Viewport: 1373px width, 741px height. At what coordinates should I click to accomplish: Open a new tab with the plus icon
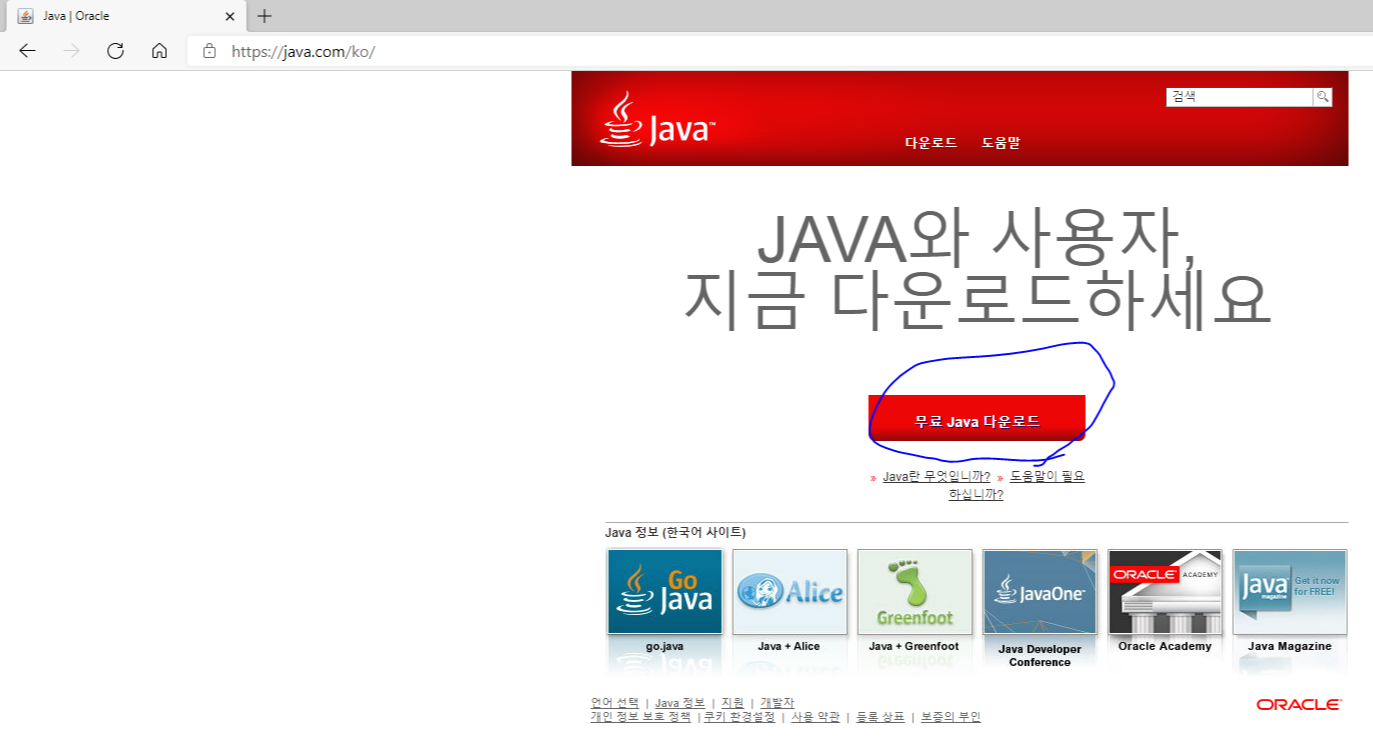[264, 16]
